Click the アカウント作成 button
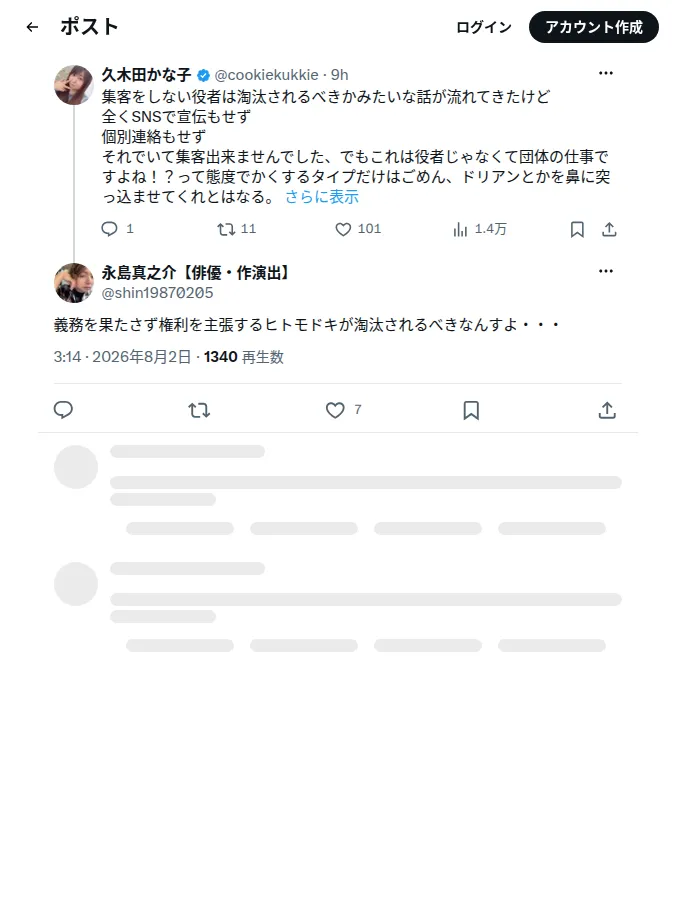Image resolution: width=675 pixels, height=900 pixels. (x=594, y=27)
